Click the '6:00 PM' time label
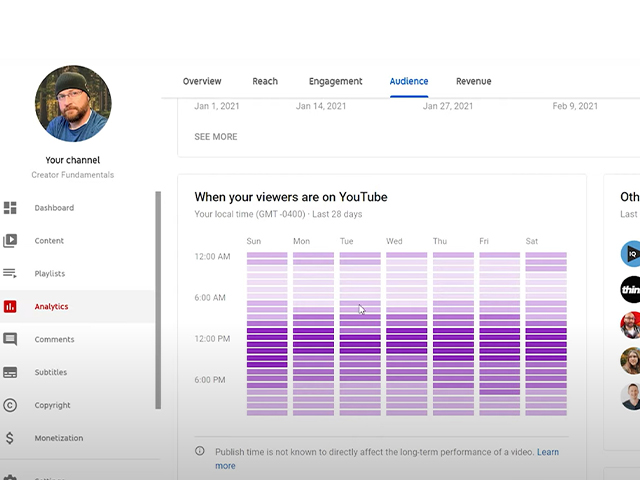 (x=210, y=380)
